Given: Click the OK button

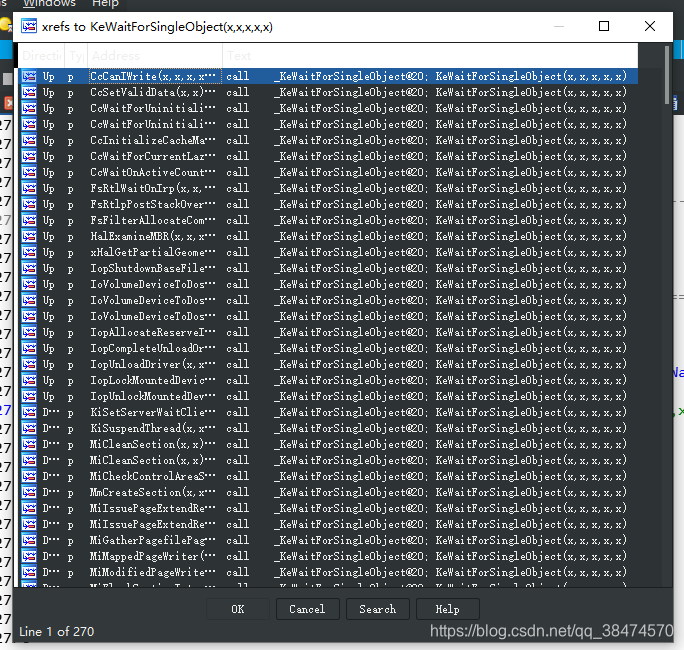Looking at the screenshot, I should pos(238,609).
